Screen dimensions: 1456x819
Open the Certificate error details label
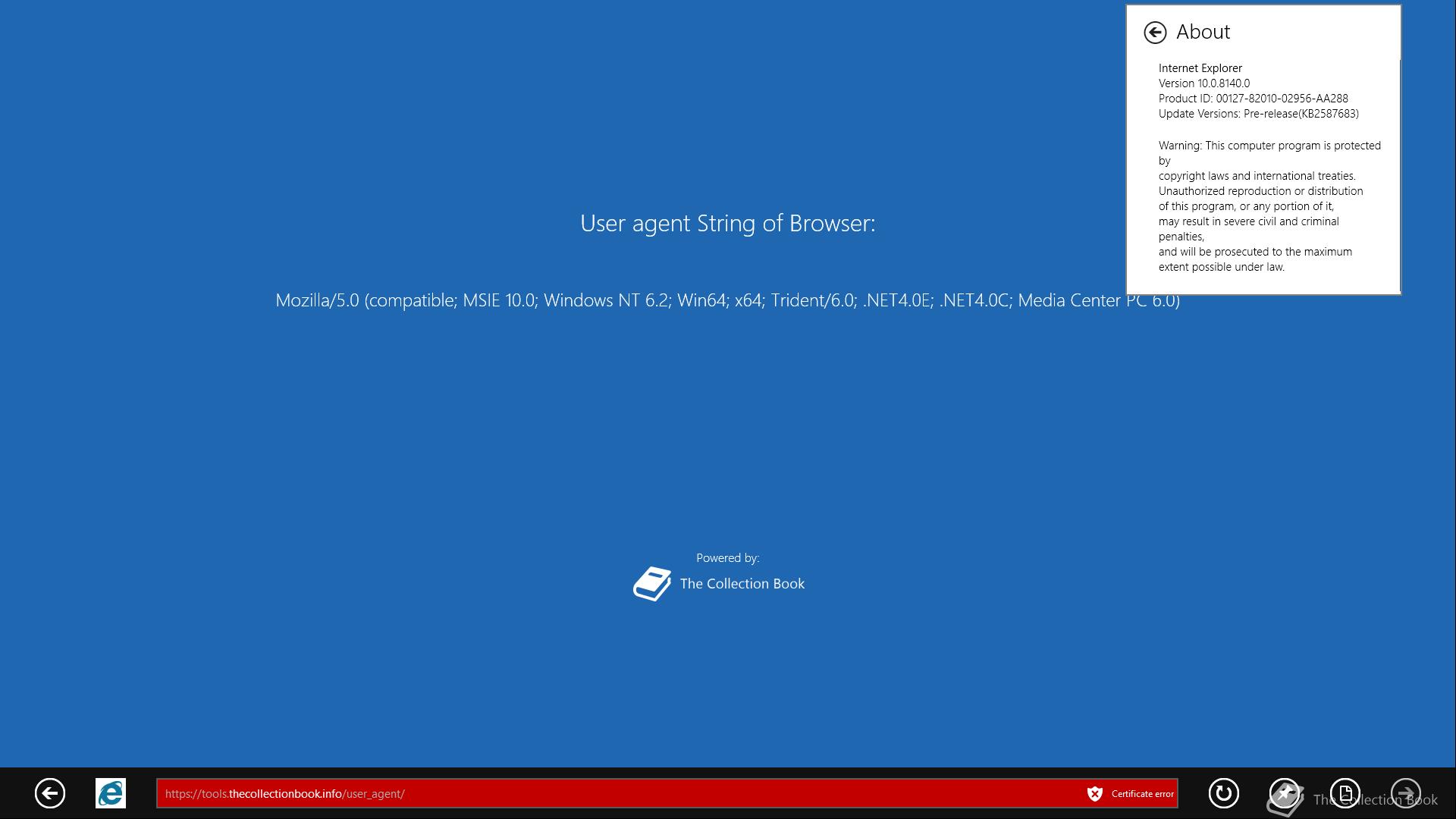(x=1142, y=793)
